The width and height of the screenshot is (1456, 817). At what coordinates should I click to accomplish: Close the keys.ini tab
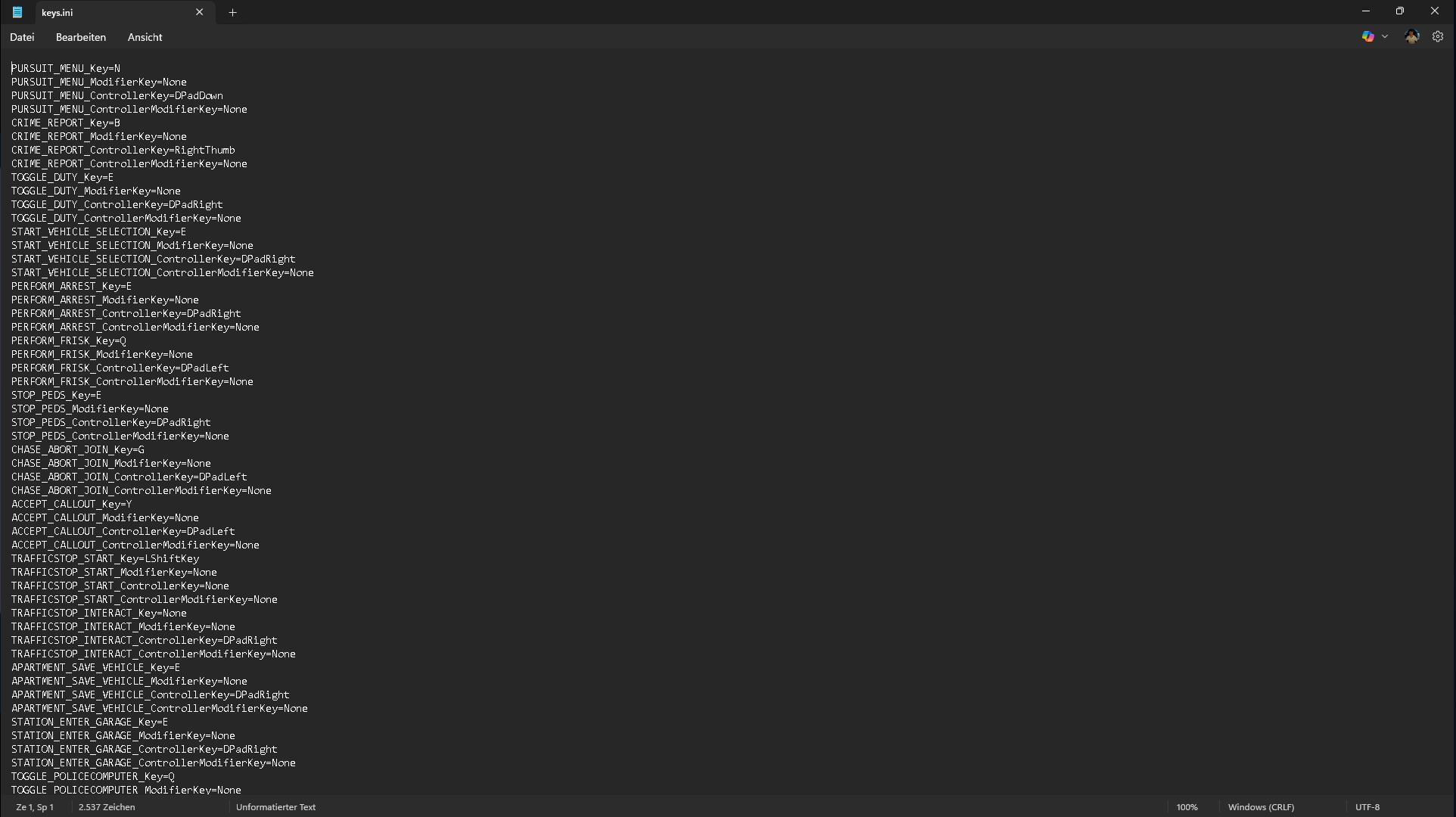[x=200, y=12]
